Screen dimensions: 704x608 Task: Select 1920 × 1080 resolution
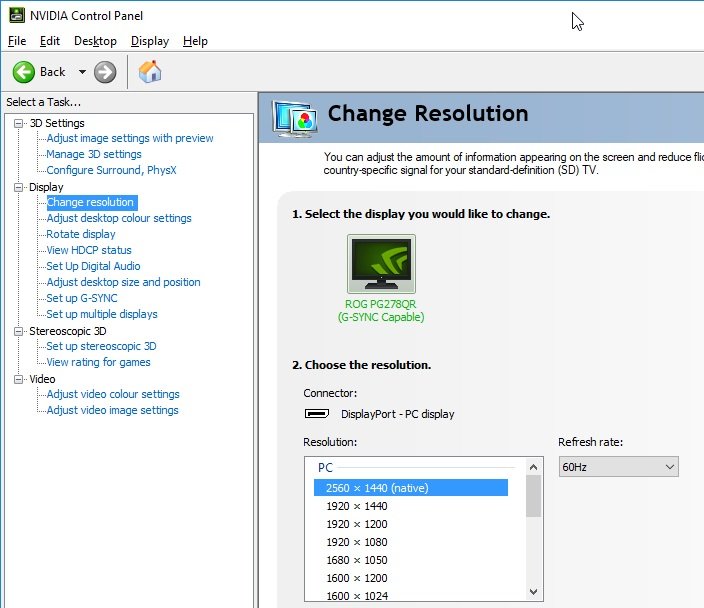(357, 542)
